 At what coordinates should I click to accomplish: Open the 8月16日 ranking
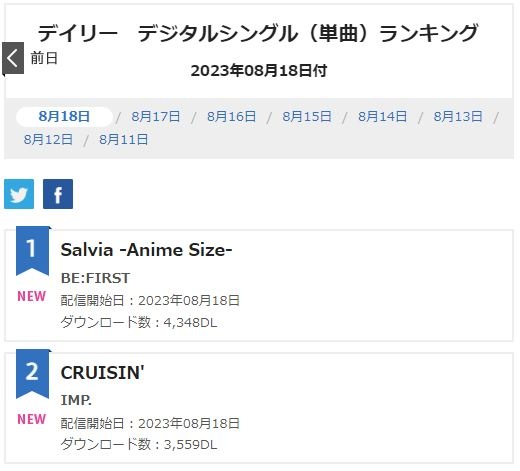[x=231, y=117]
